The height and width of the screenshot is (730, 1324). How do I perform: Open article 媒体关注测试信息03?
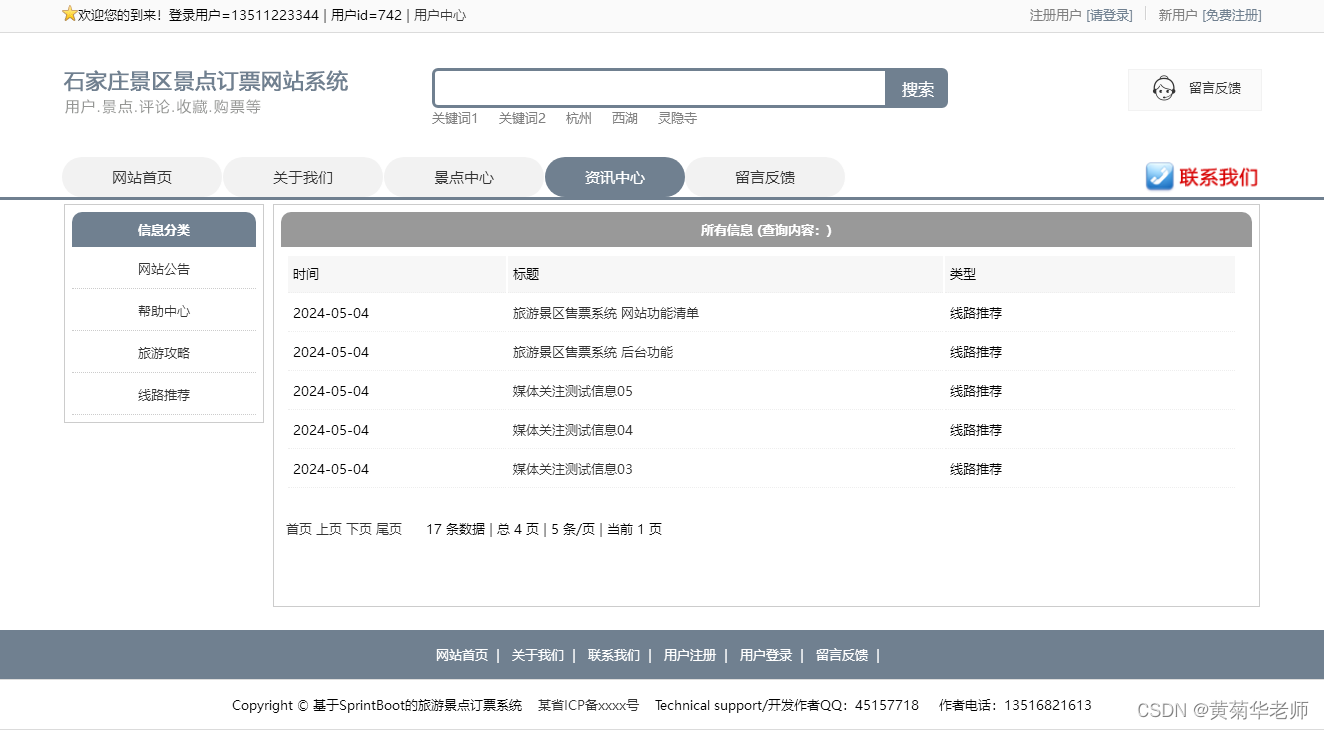(x=573, y=469)
